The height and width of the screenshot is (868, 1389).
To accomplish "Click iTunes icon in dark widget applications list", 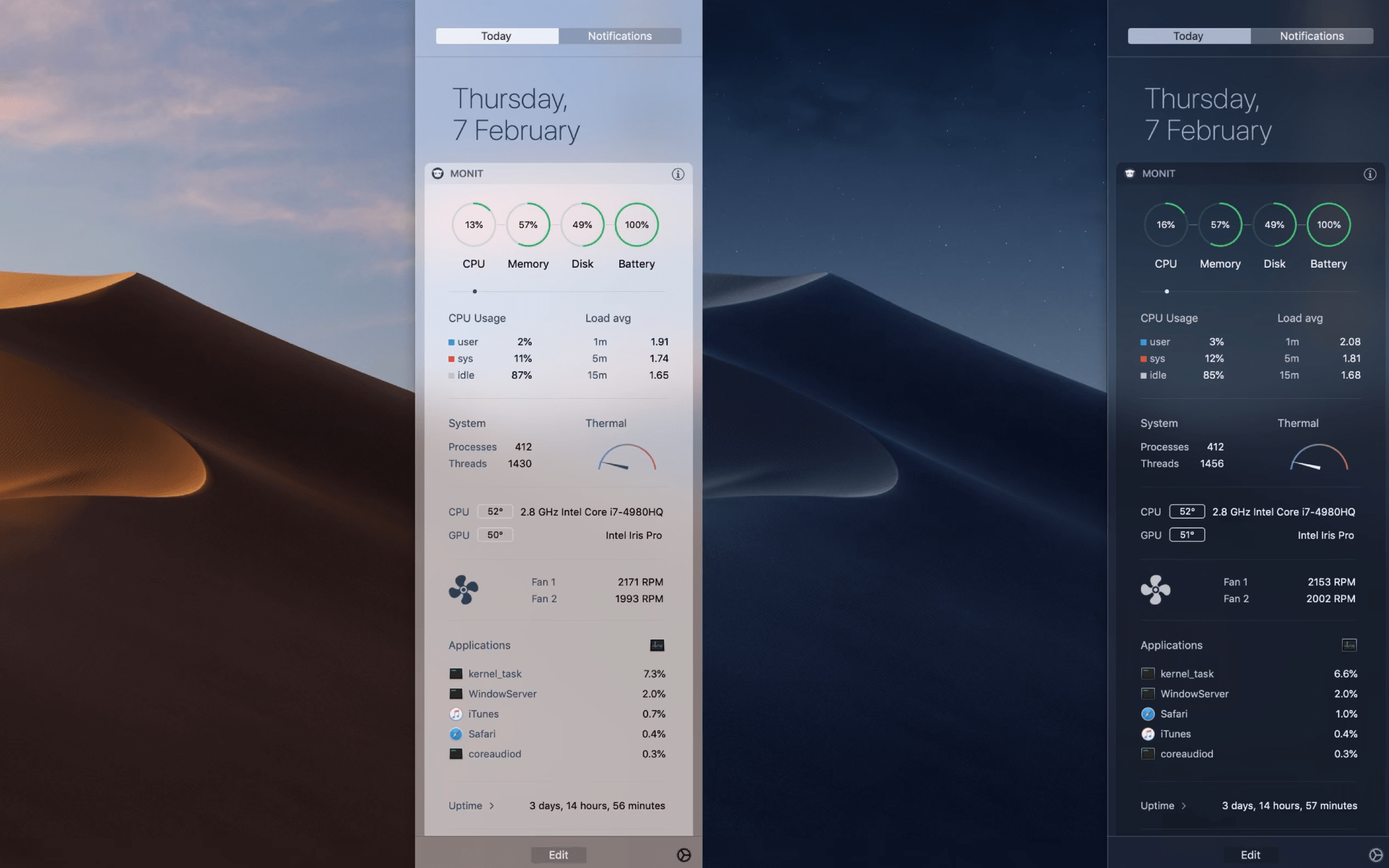I will pyautogui.click(x=1147, y=733).
